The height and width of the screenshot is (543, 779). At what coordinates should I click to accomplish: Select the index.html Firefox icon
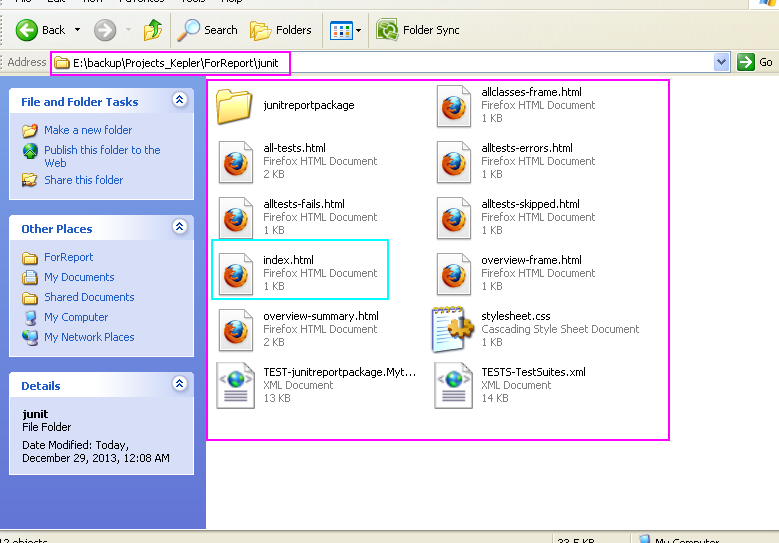click(x=235, y=274)
